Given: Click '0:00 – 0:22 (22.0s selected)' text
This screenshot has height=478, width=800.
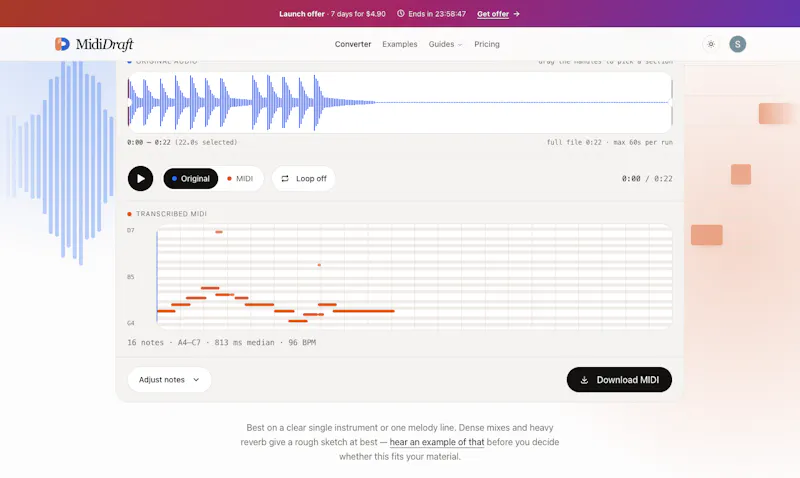Looking at the screenshot, I should pos(182,142).
